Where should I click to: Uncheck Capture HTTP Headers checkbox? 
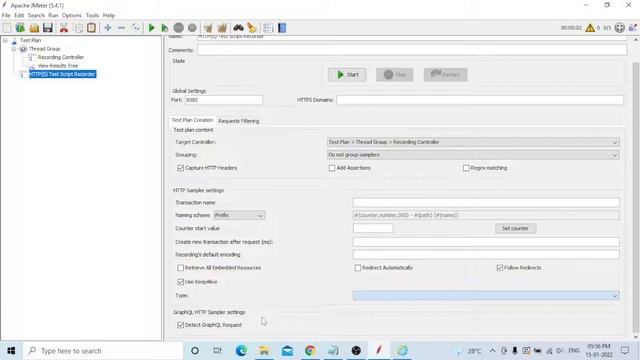180,168
